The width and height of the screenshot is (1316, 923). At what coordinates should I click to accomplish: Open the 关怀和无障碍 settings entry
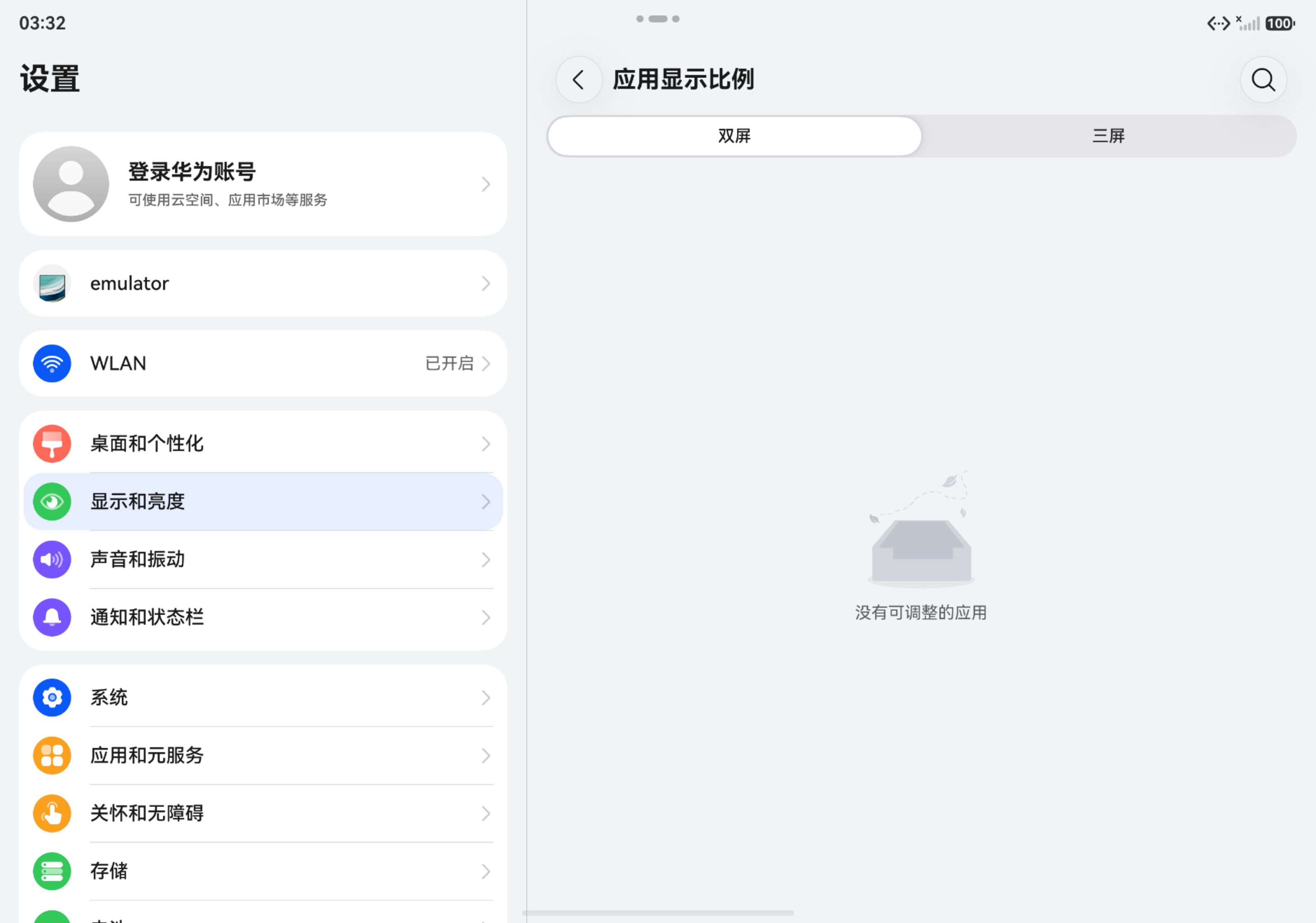point(263,813)
